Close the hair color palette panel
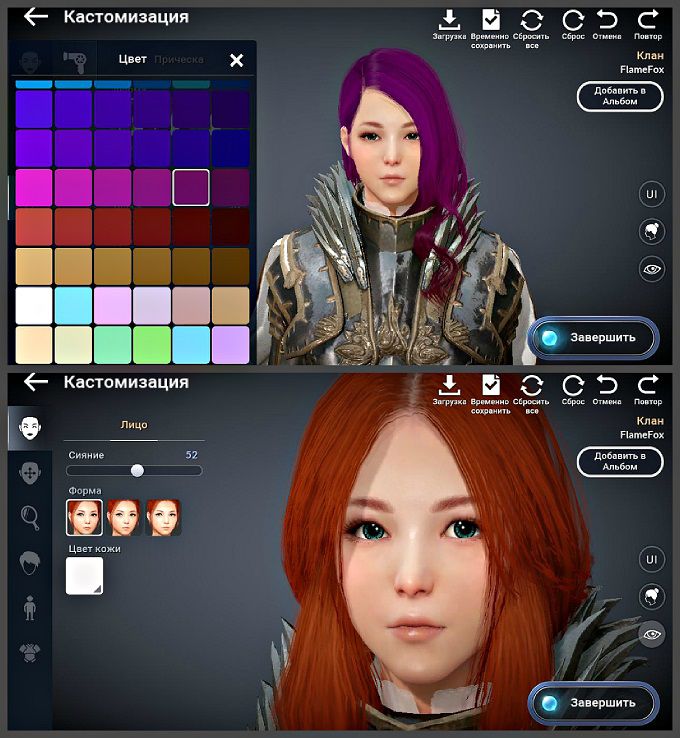 coord(236,61)
